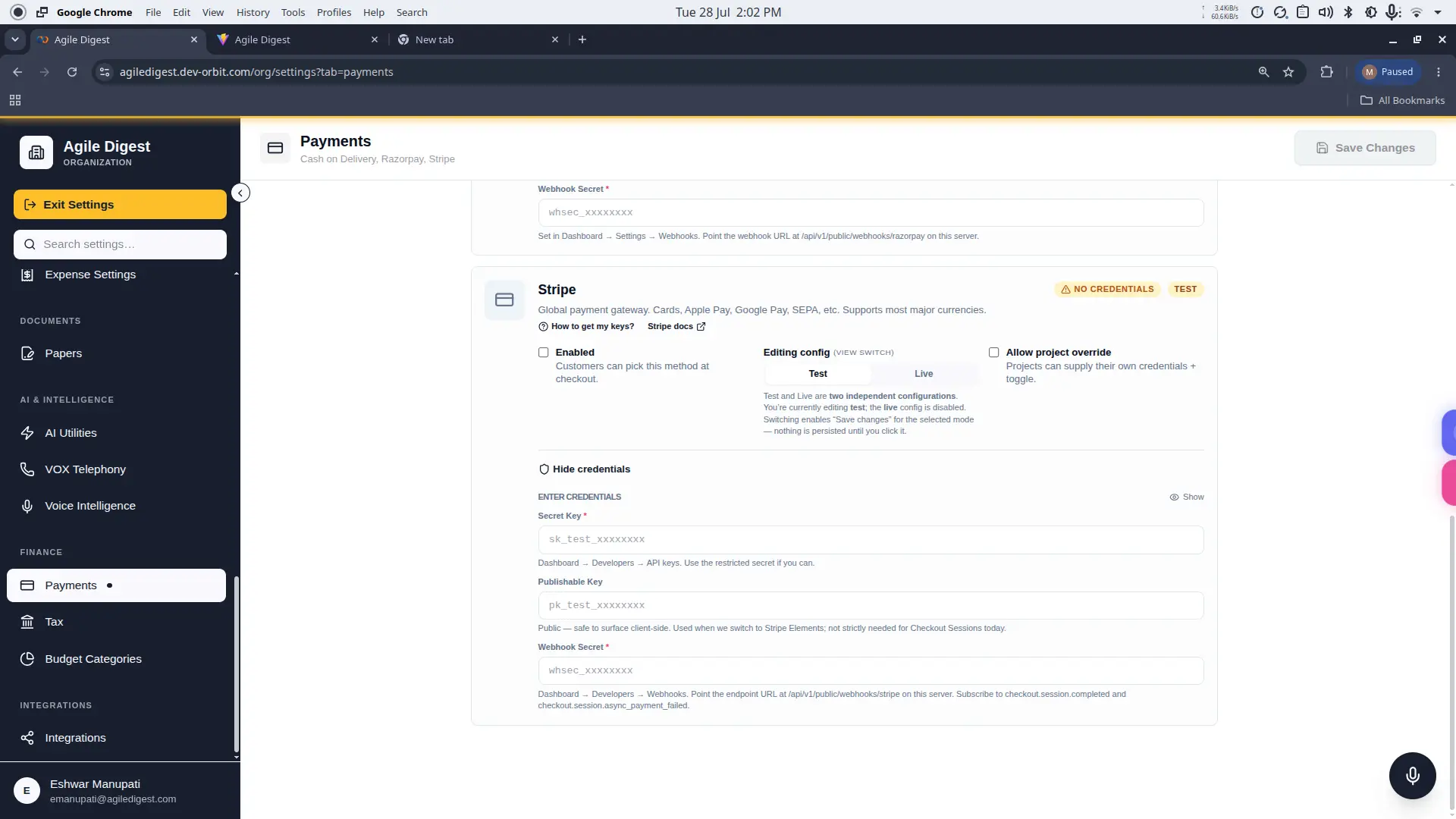Click the Paused profile button
Image resolution: width=1456 pixels, height=819 pixels.
click(x=1388, y=72)
